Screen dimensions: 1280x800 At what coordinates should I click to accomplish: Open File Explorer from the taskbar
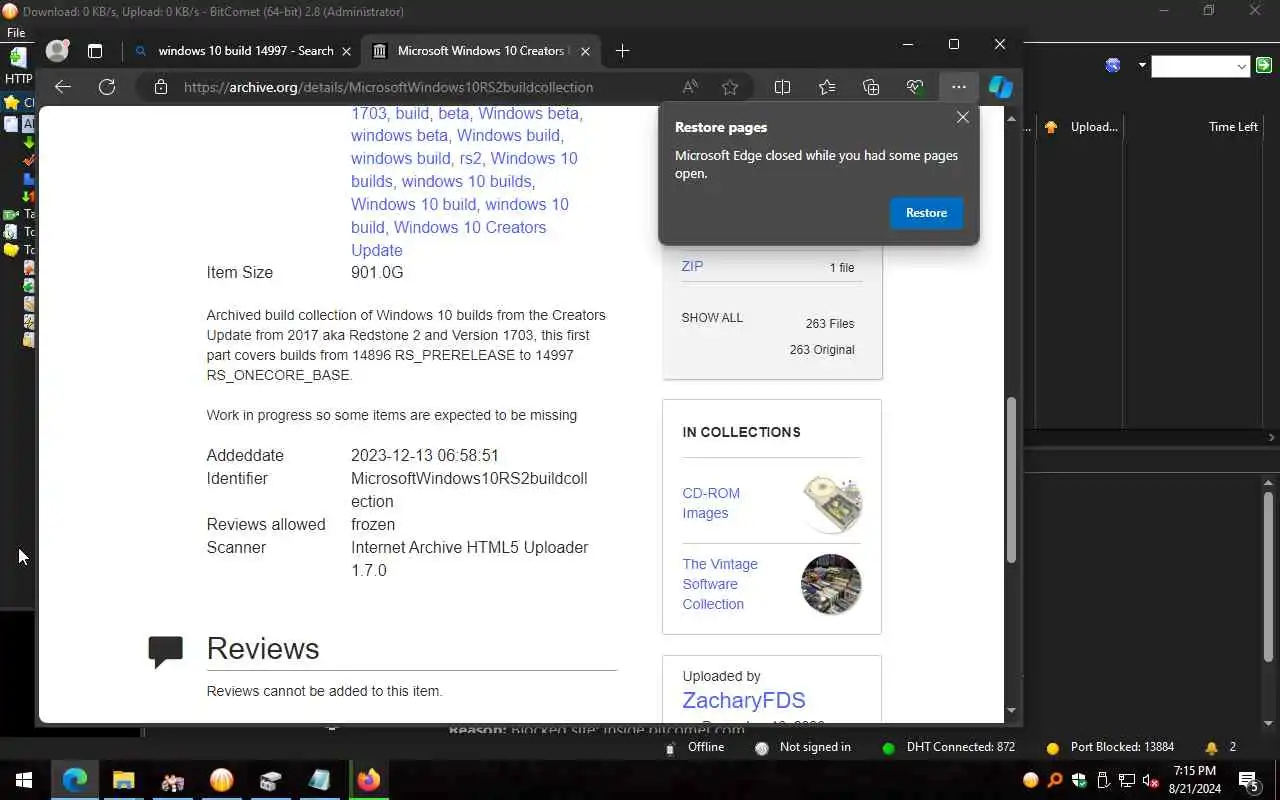coord(123,780)
